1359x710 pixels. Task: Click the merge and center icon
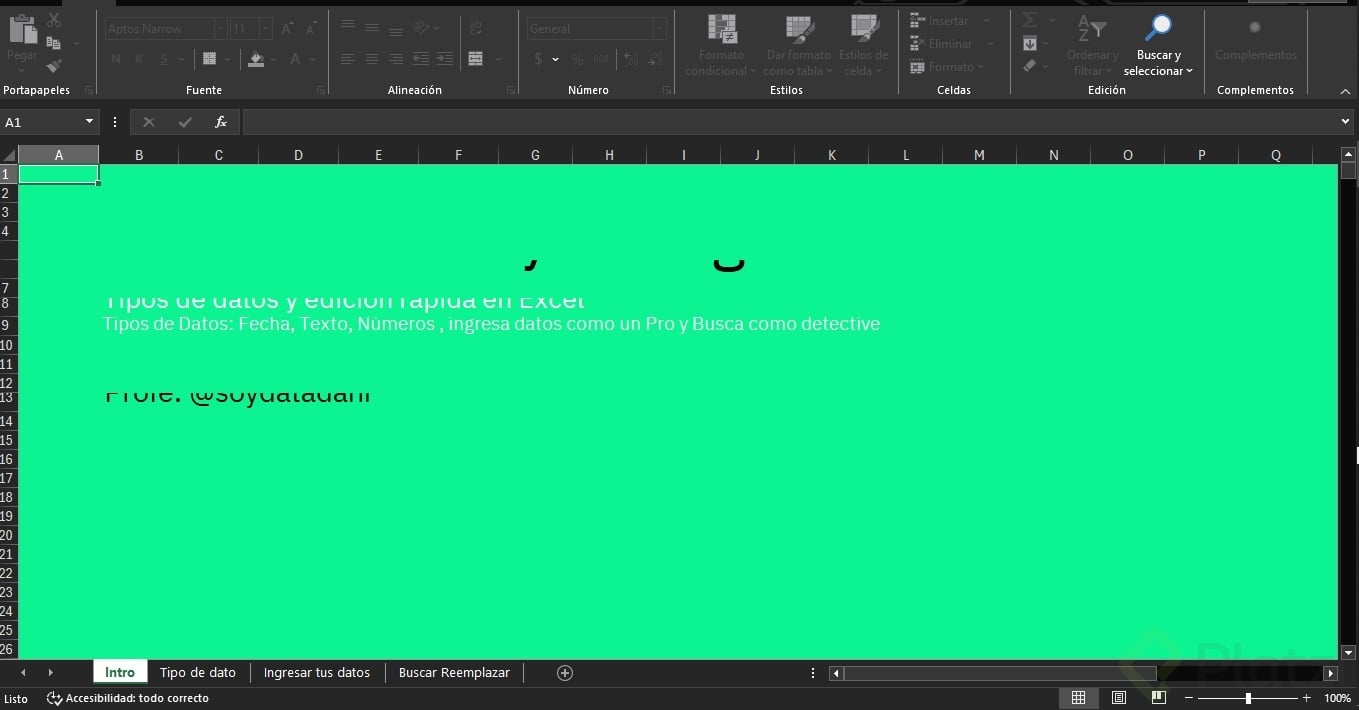pos(475,59)
